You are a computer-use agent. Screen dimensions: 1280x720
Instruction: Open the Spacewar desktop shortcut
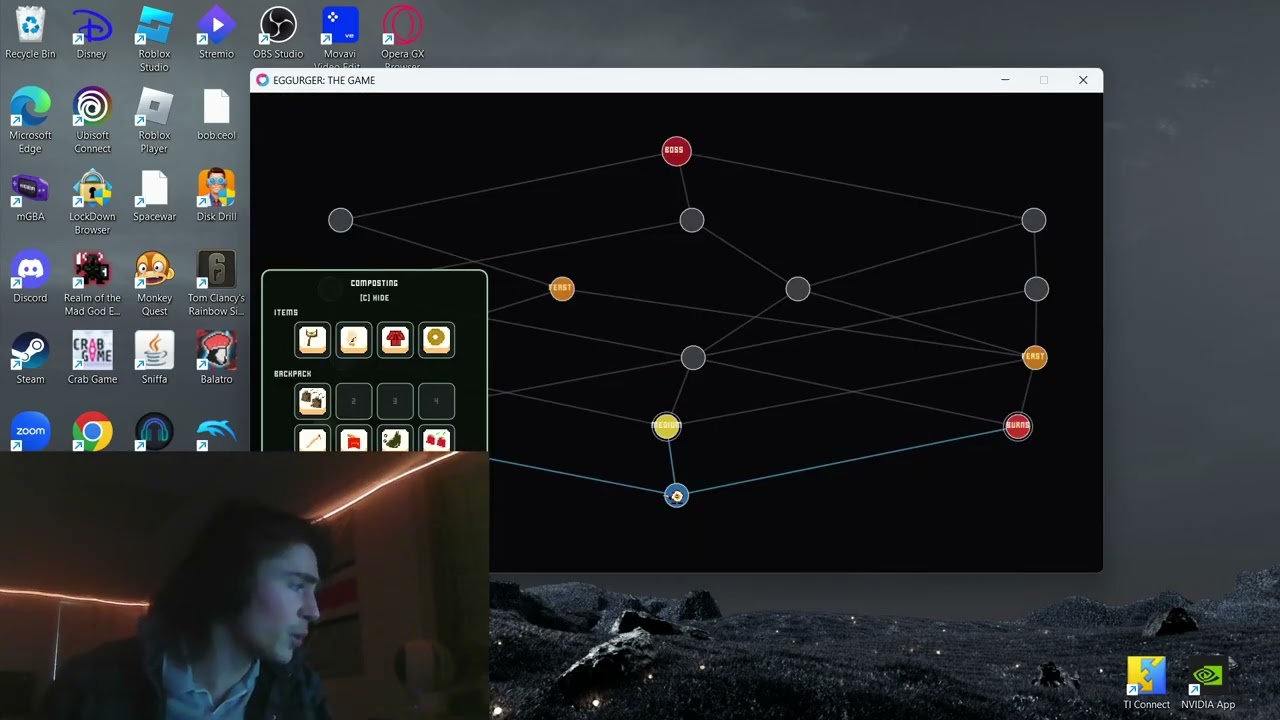pyautogui.click(x=154, y=196)
